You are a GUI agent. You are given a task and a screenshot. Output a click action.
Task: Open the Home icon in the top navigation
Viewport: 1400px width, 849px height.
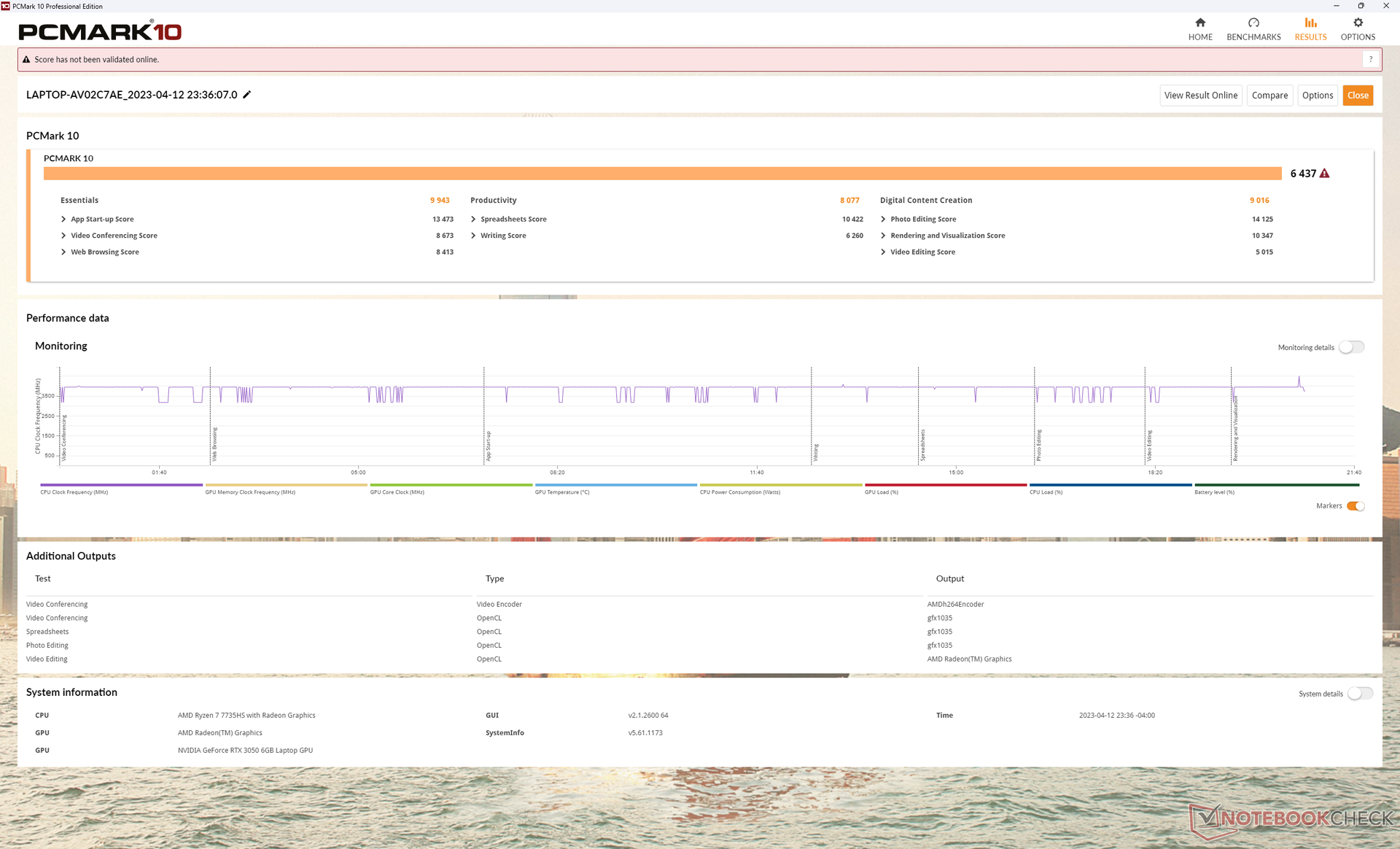pos(1200,23)
